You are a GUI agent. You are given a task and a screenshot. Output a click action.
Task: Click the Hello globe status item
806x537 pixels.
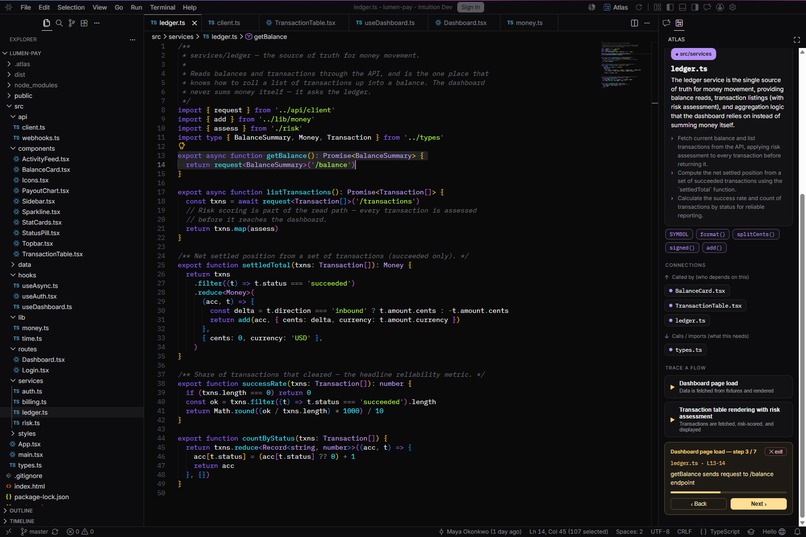click(774, 531)
